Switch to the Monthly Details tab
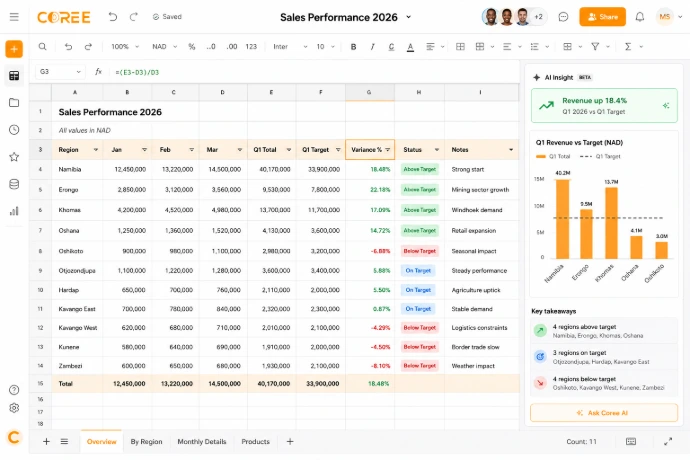The image size is (690, 460). (202, 442)
